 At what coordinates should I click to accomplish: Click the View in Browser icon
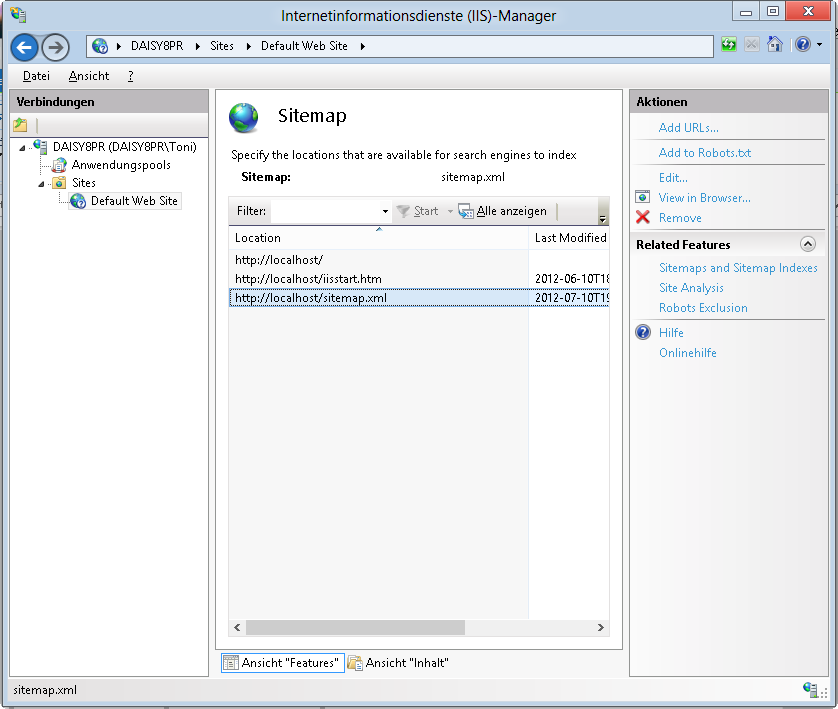(643, 198)
